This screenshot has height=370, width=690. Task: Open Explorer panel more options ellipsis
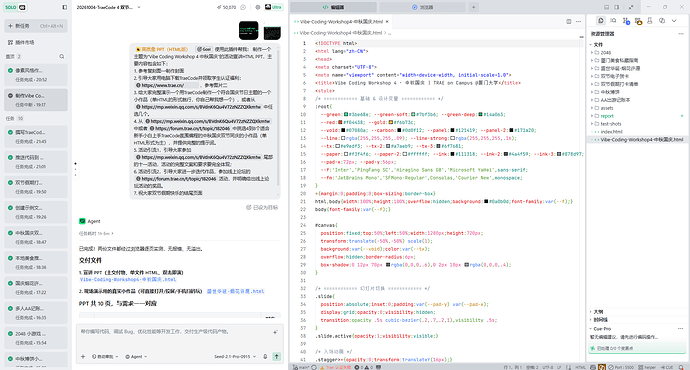tap(681, 33)
